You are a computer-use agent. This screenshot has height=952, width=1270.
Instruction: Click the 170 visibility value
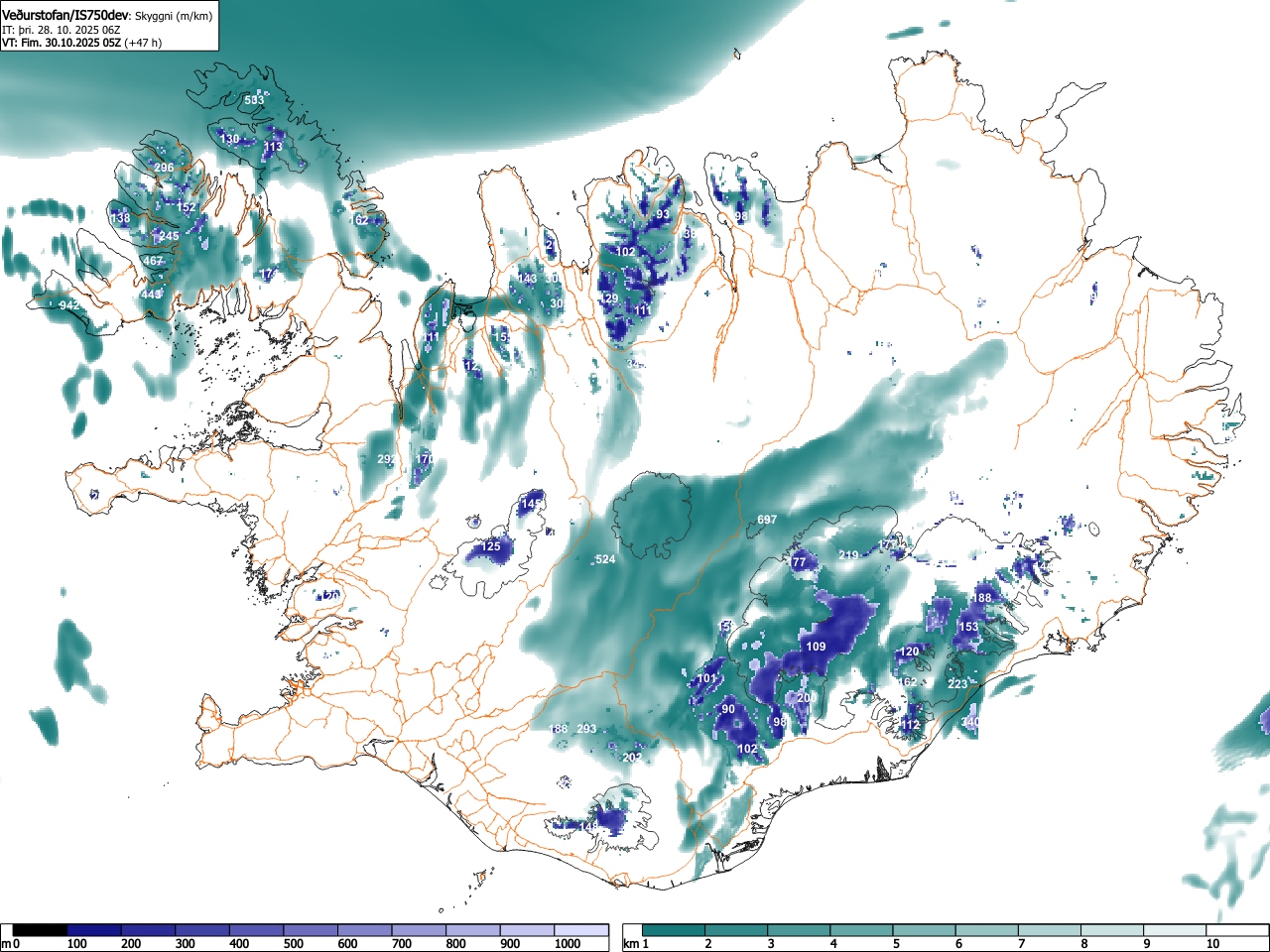tap(426, 459)
